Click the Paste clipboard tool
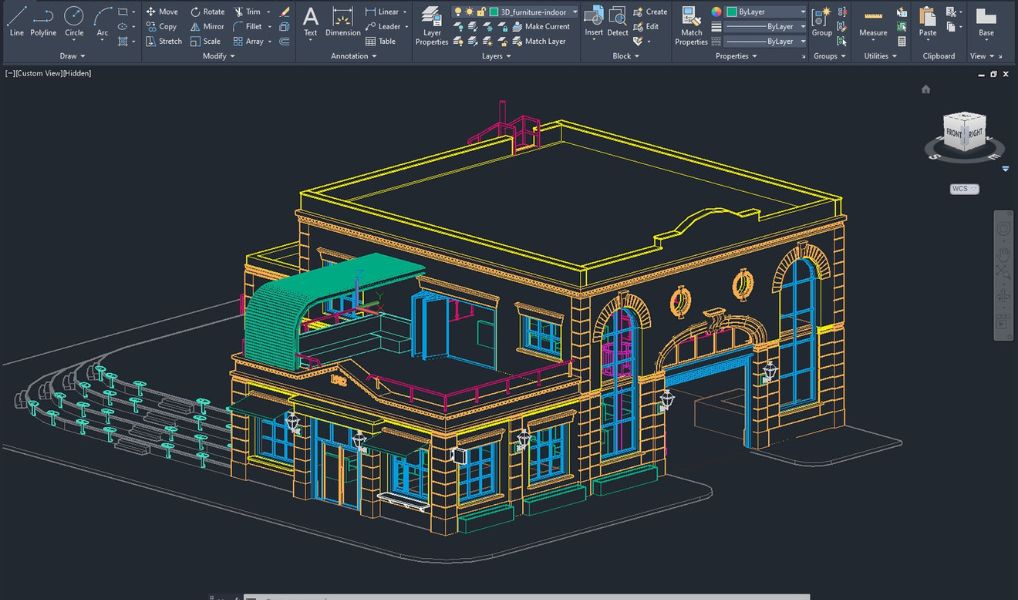 (927, 21)
